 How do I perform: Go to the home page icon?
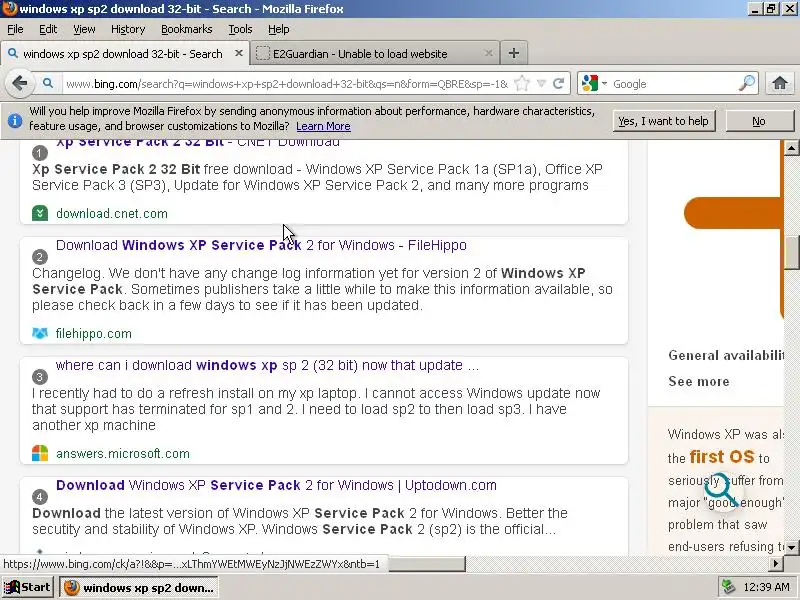[779, 83]
